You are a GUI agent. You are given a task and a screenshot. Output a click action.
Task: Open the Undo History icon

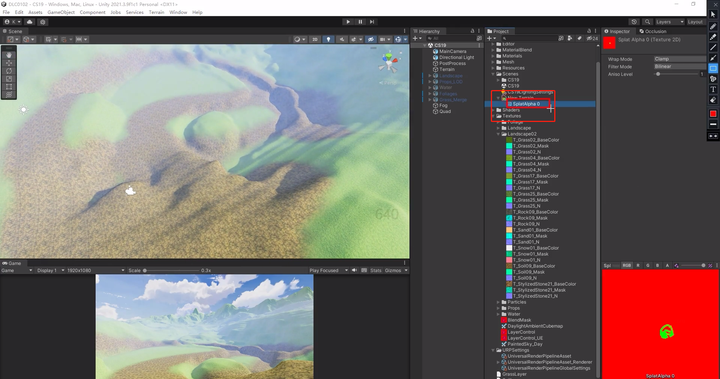tap(634, 22)
